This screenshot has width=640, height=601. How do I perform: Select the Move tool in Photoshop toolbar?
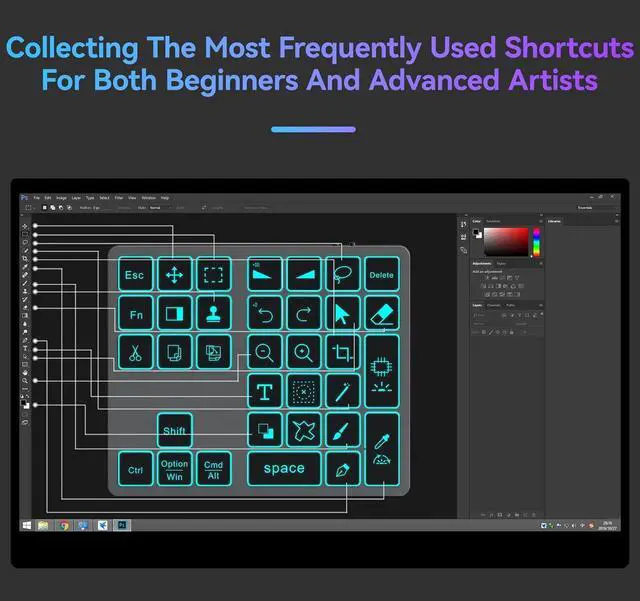coord(25,226)
